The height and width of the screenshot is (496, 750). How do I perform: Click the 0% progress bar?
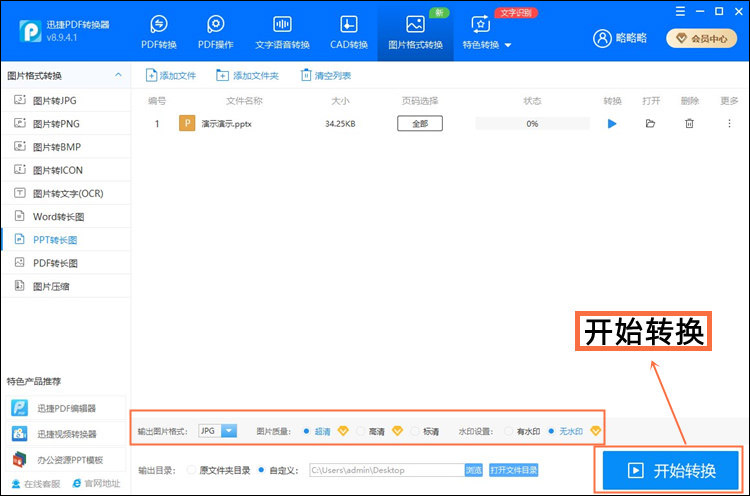(x=532, y=123)
